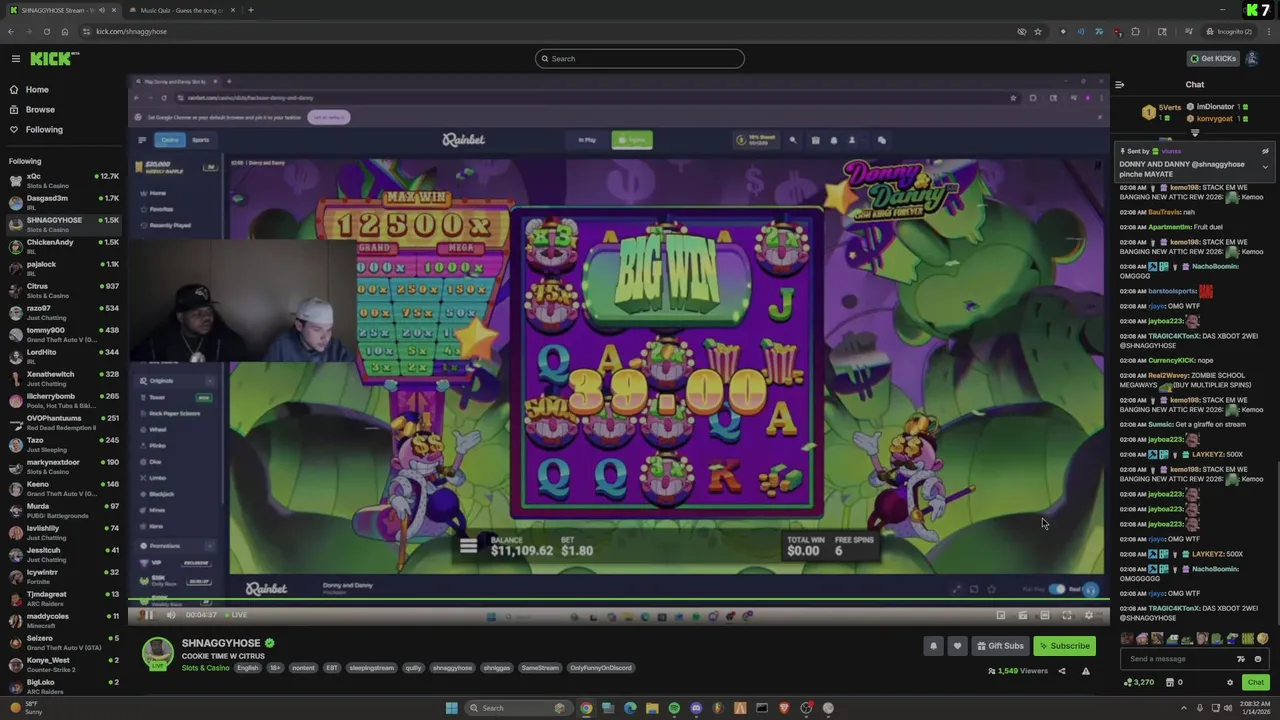Bookmark this page with star icon
Viewport: 1280px width, 720px height.
[x=1038, y=31]
